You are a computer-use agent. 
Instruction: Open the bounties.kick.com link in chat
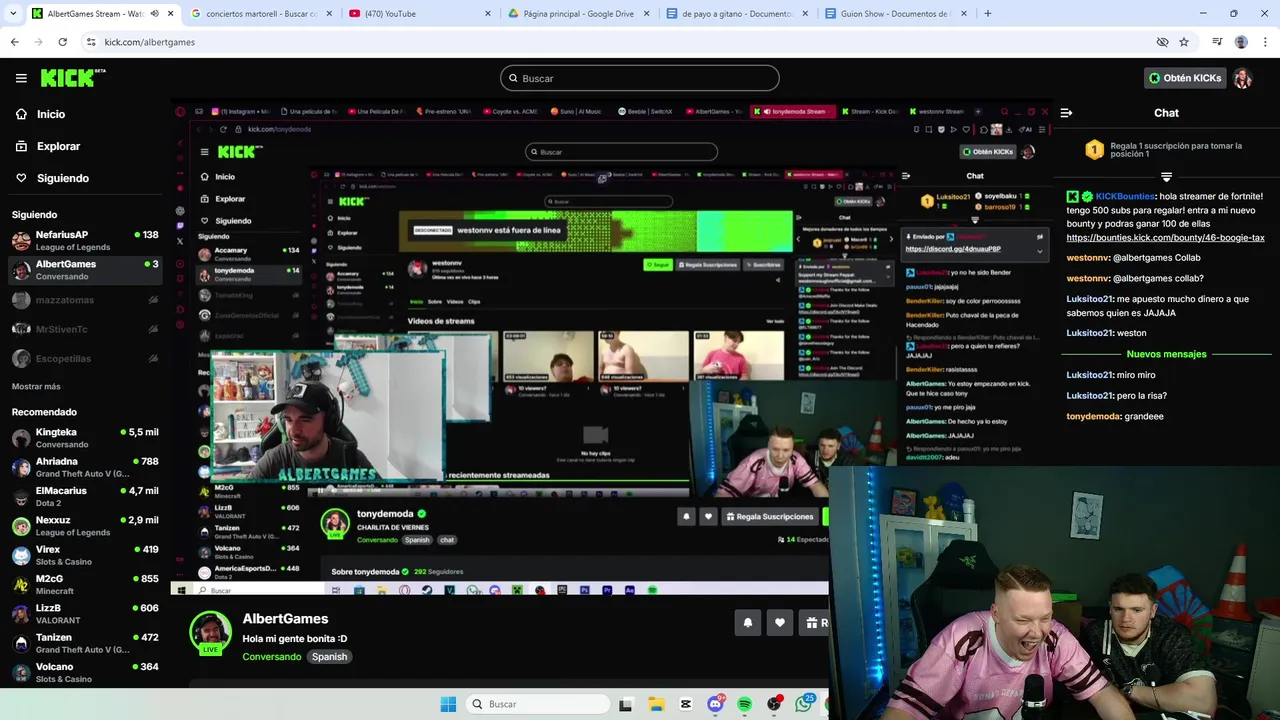click(x=1165, y=238)
